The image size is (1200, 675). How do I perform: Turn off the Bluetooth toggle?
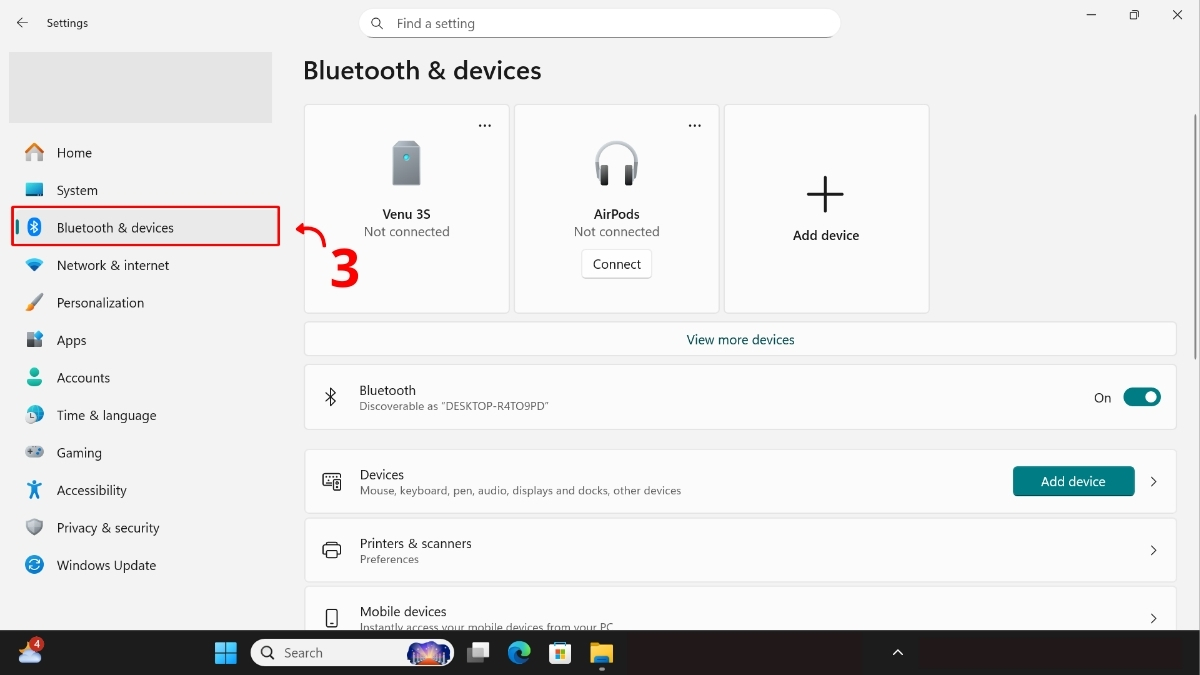(x=1141, y=397)
